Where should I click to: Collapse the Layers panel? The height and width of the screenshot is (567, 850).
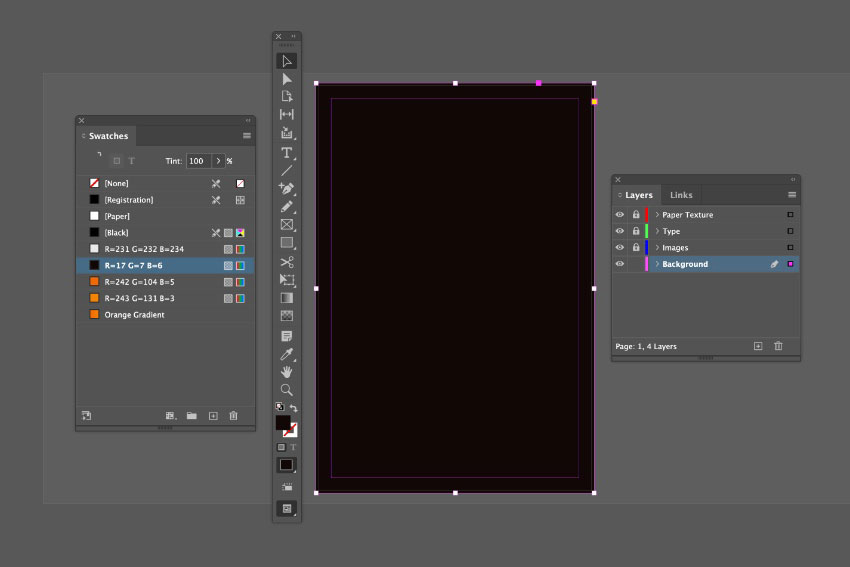(x=793, y=179)
